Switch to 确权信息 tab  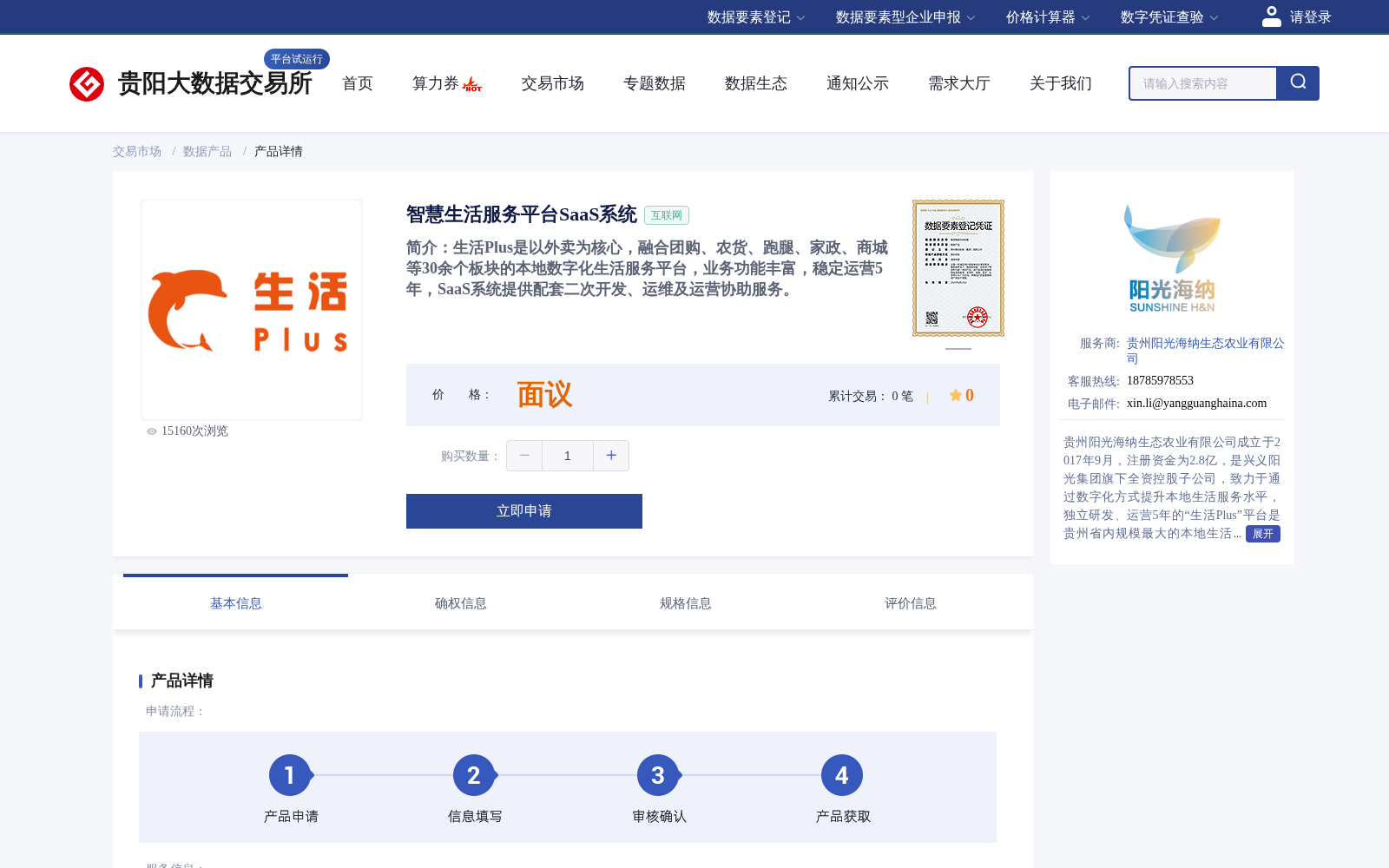[x=461, y=602]
